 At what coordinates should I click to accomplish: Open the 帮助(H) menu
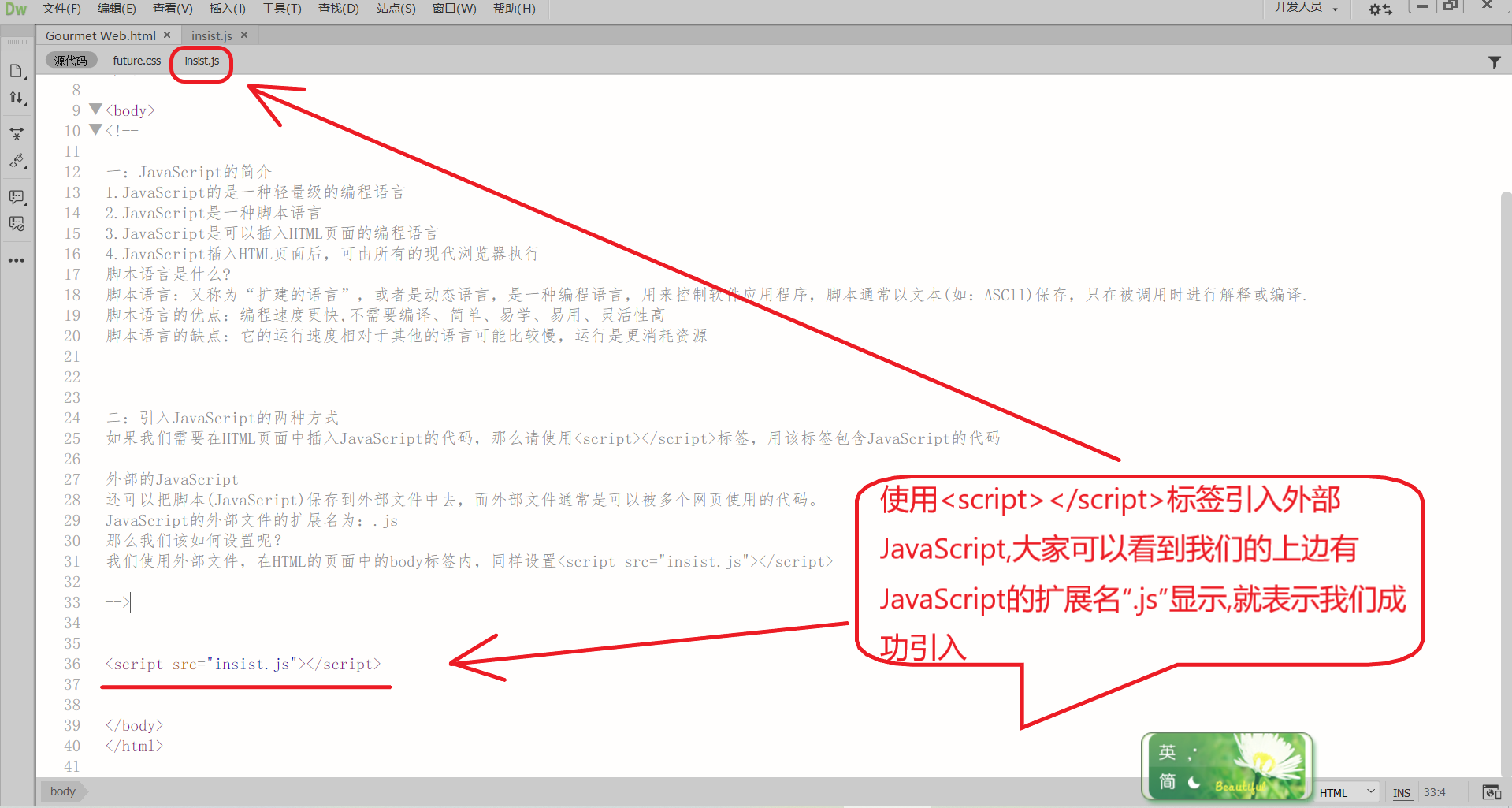click(x=515, y=9)
